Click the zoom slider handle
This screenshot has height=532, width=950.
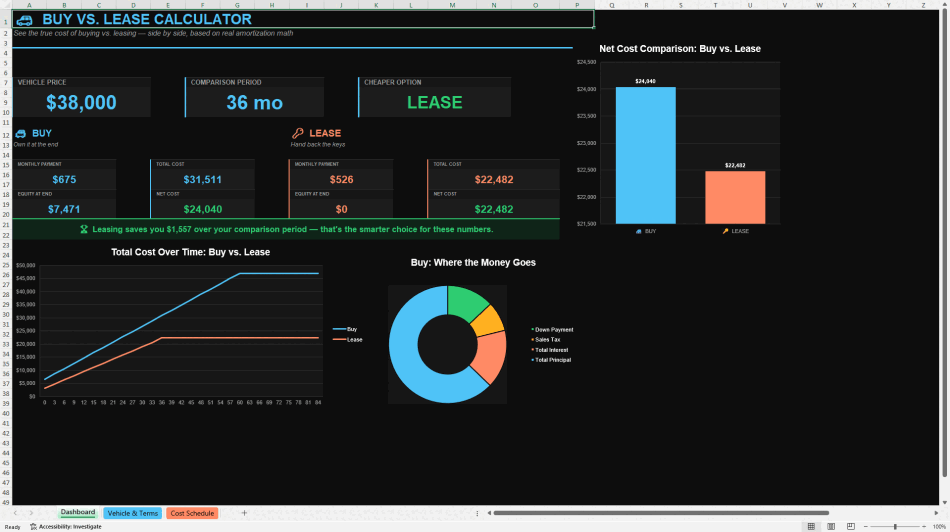pyautogui.click(x=895, y=527)
